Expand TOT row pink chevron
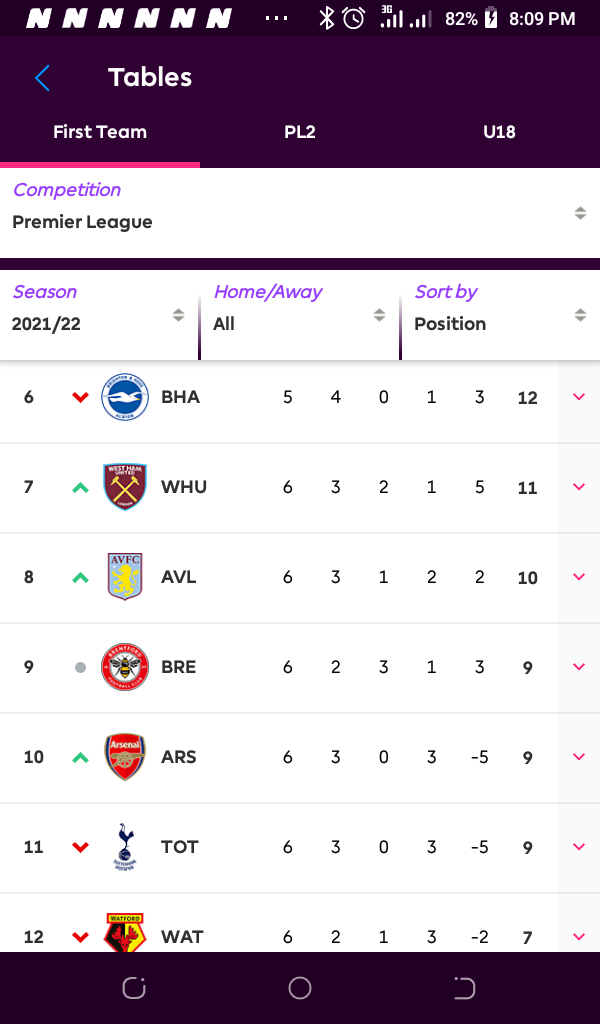Viewport: 600px width, 1024px height. point(579,847)
